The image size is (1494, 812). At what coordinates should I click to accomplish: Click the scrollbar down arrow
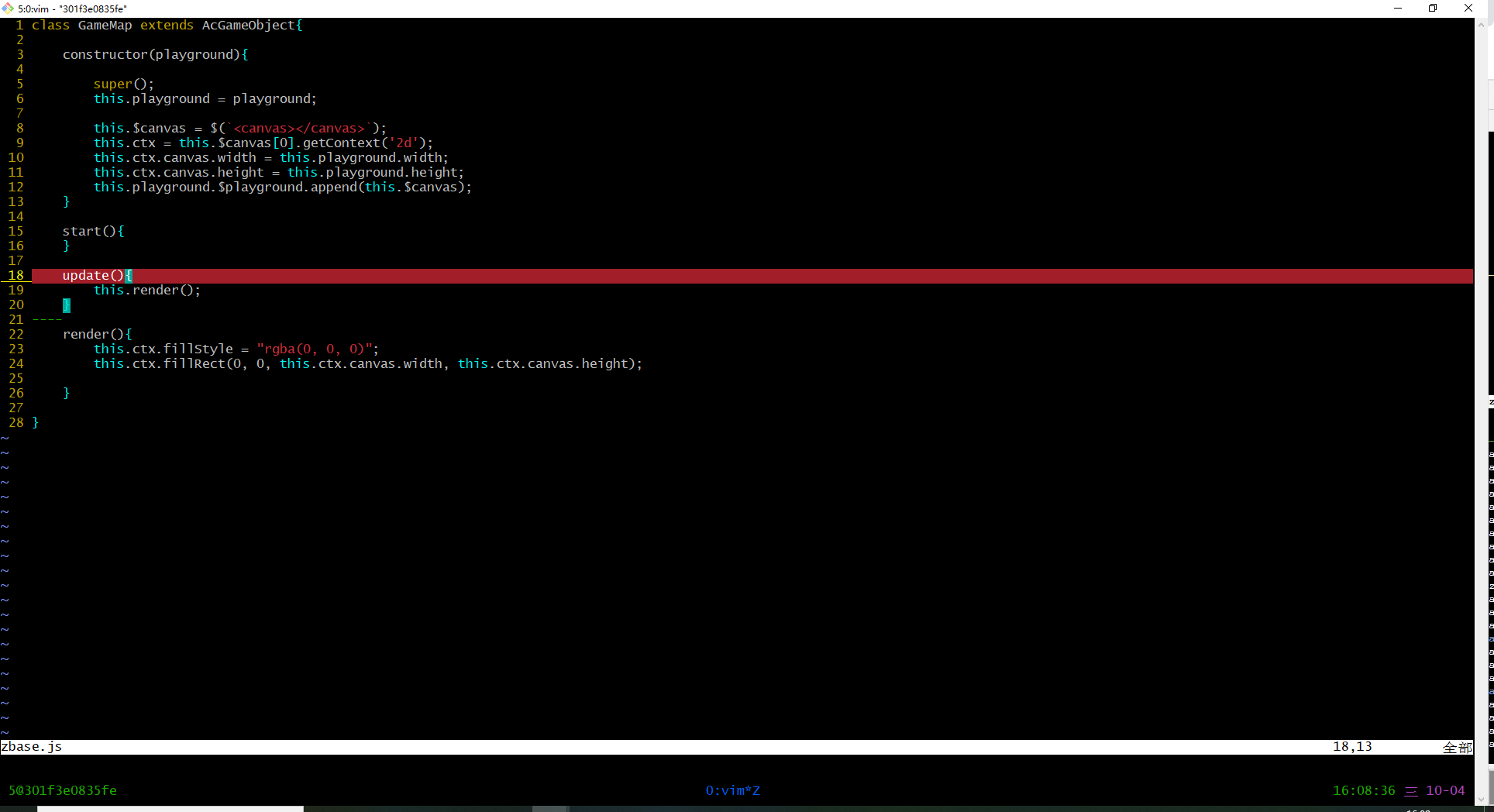(1481, 799)
